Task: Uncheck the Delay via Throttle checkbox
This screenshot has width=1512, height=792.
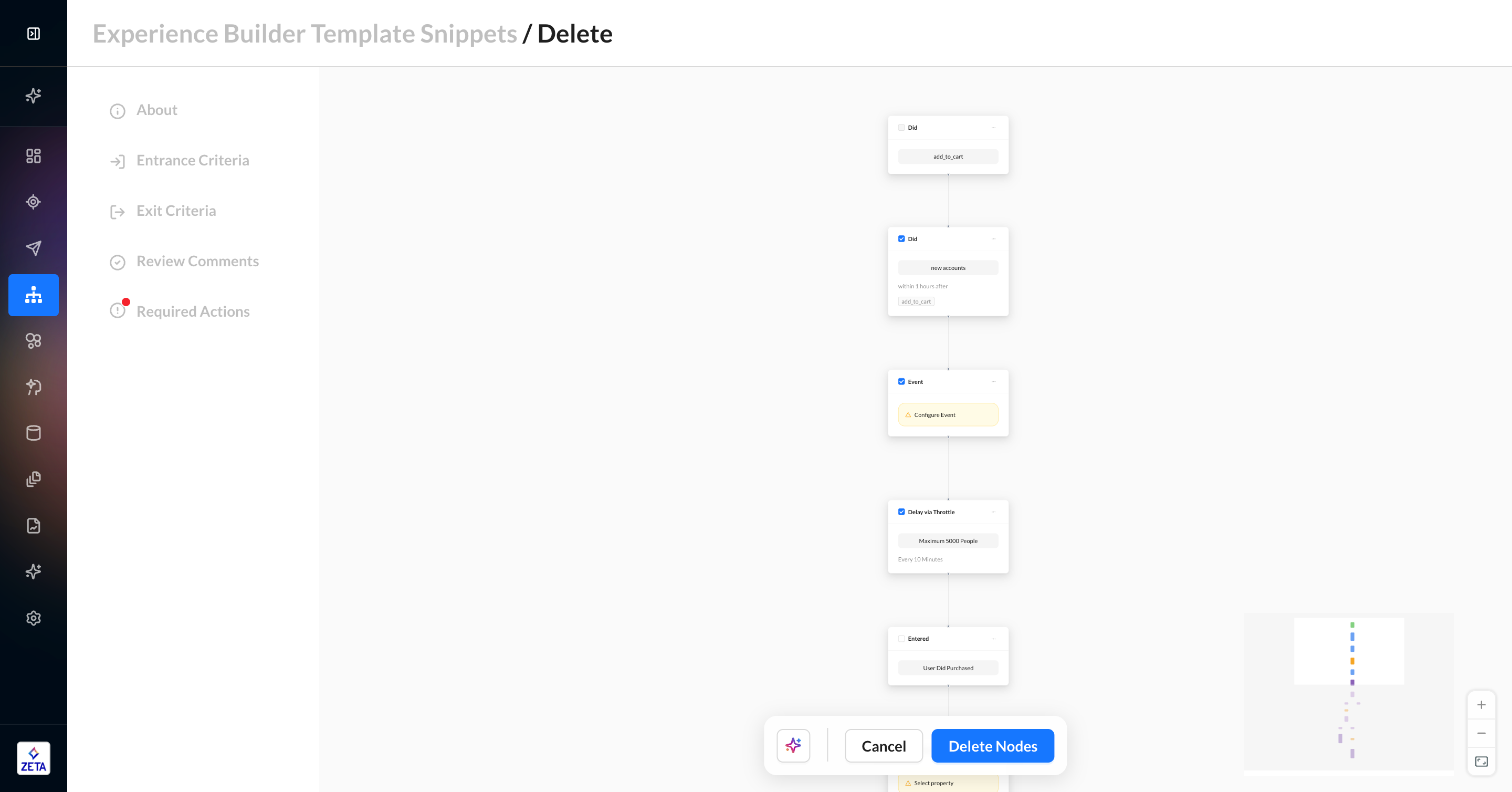Action: pos(901,512)
